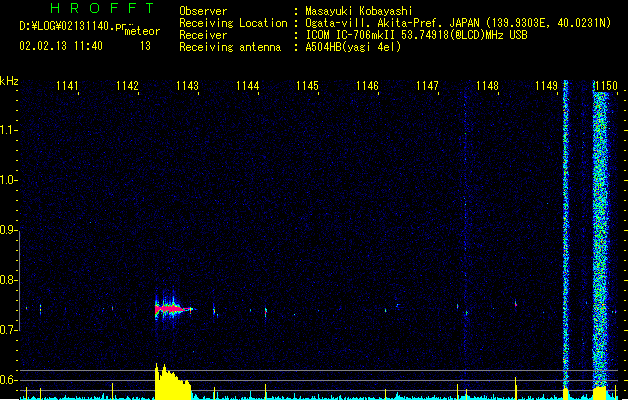Click the faint vertical noise line near 1147
Viewport: 629px width, 400px height.
coord(465,225)
